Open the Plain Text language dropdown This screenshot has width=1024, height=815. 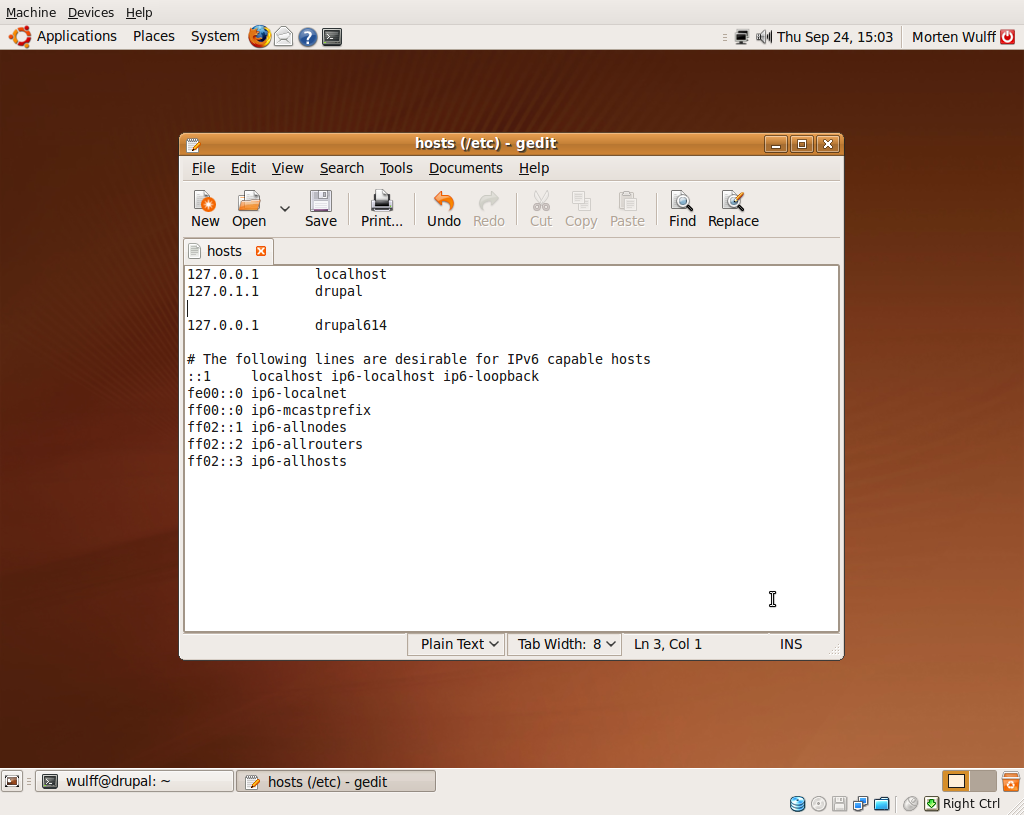point(456,645)
